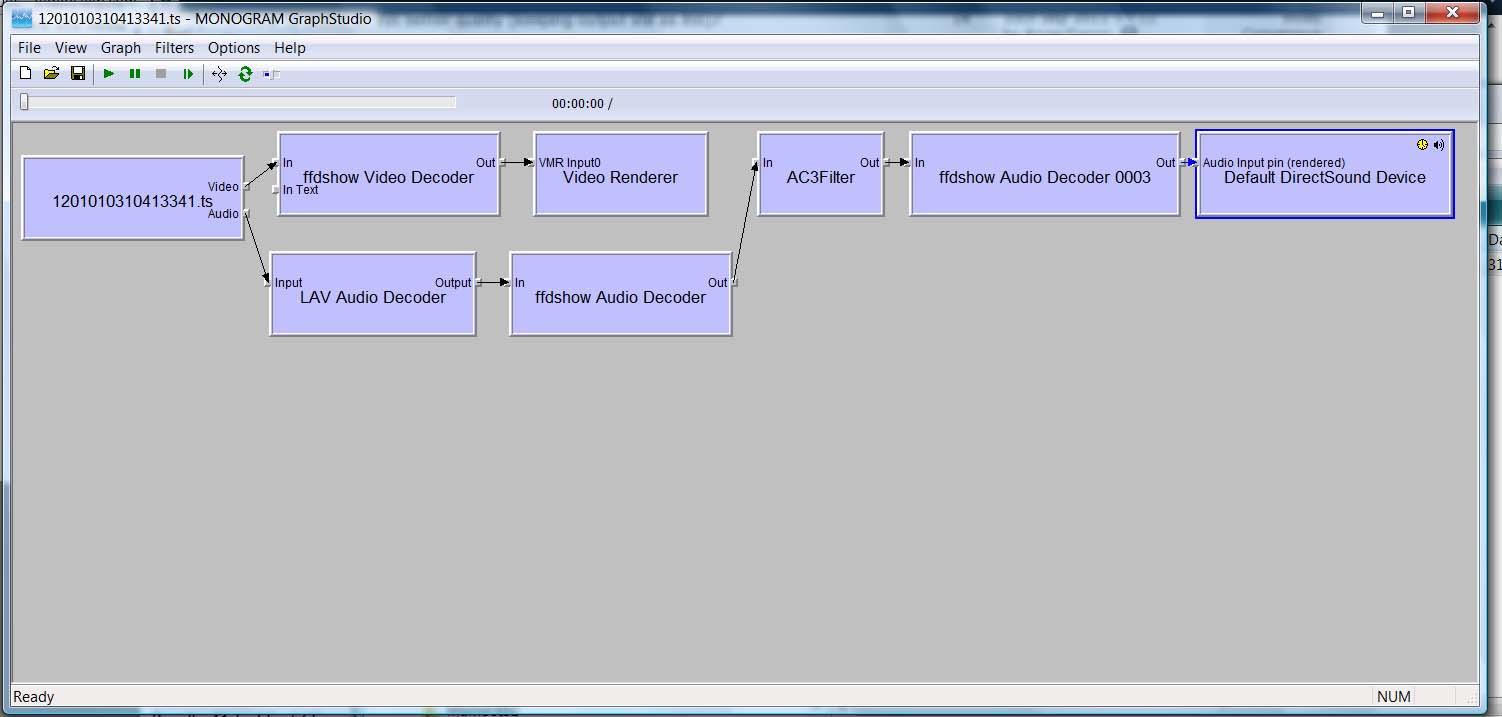Click the New graph toolbar icon
The height and width of the screenshot is (717, 1502).
[x=26, y=73]
